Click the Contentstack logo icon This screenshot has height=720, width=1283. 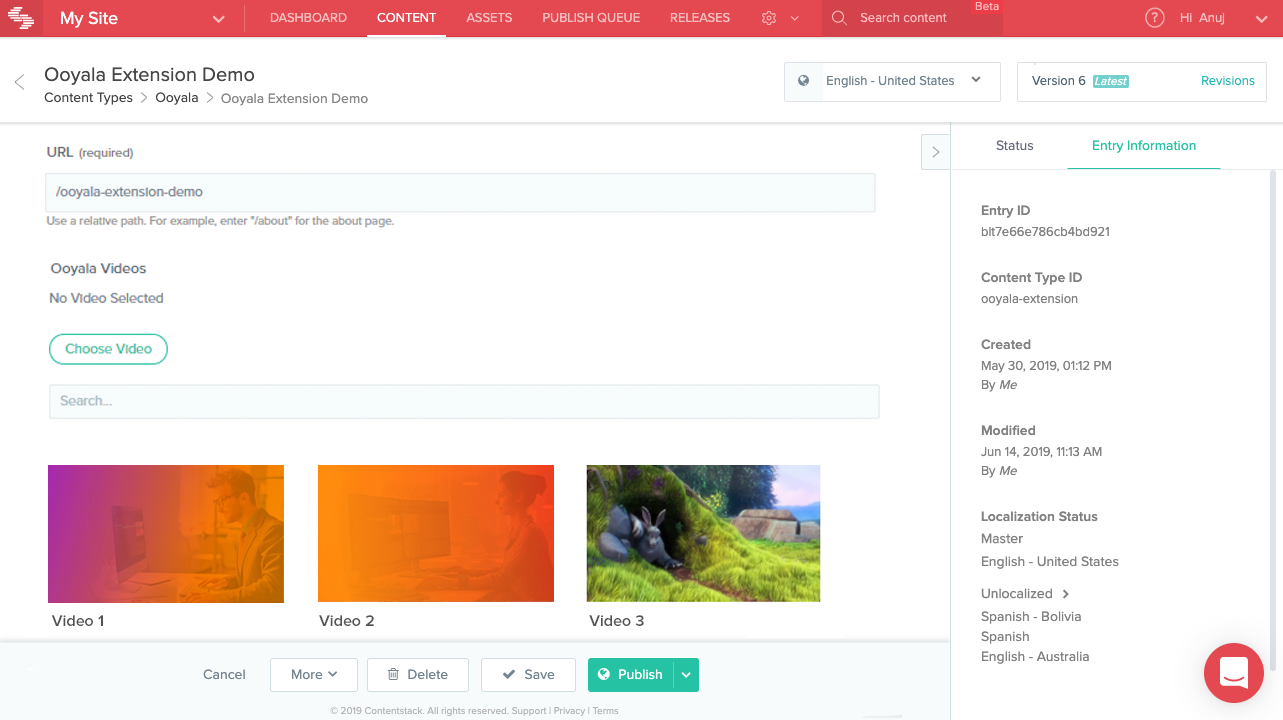click(21, 18)
